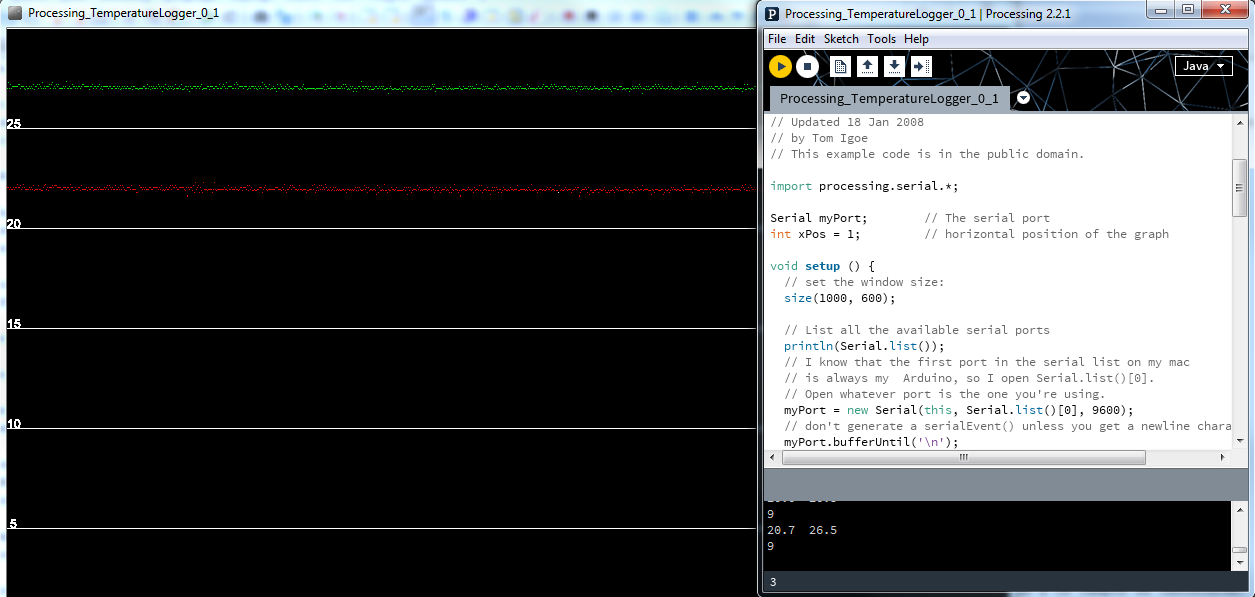The width and height of the screenshot is (1255, 597).
Task: Click the editor scrollbar up arrow
Action: point(1240,123)
